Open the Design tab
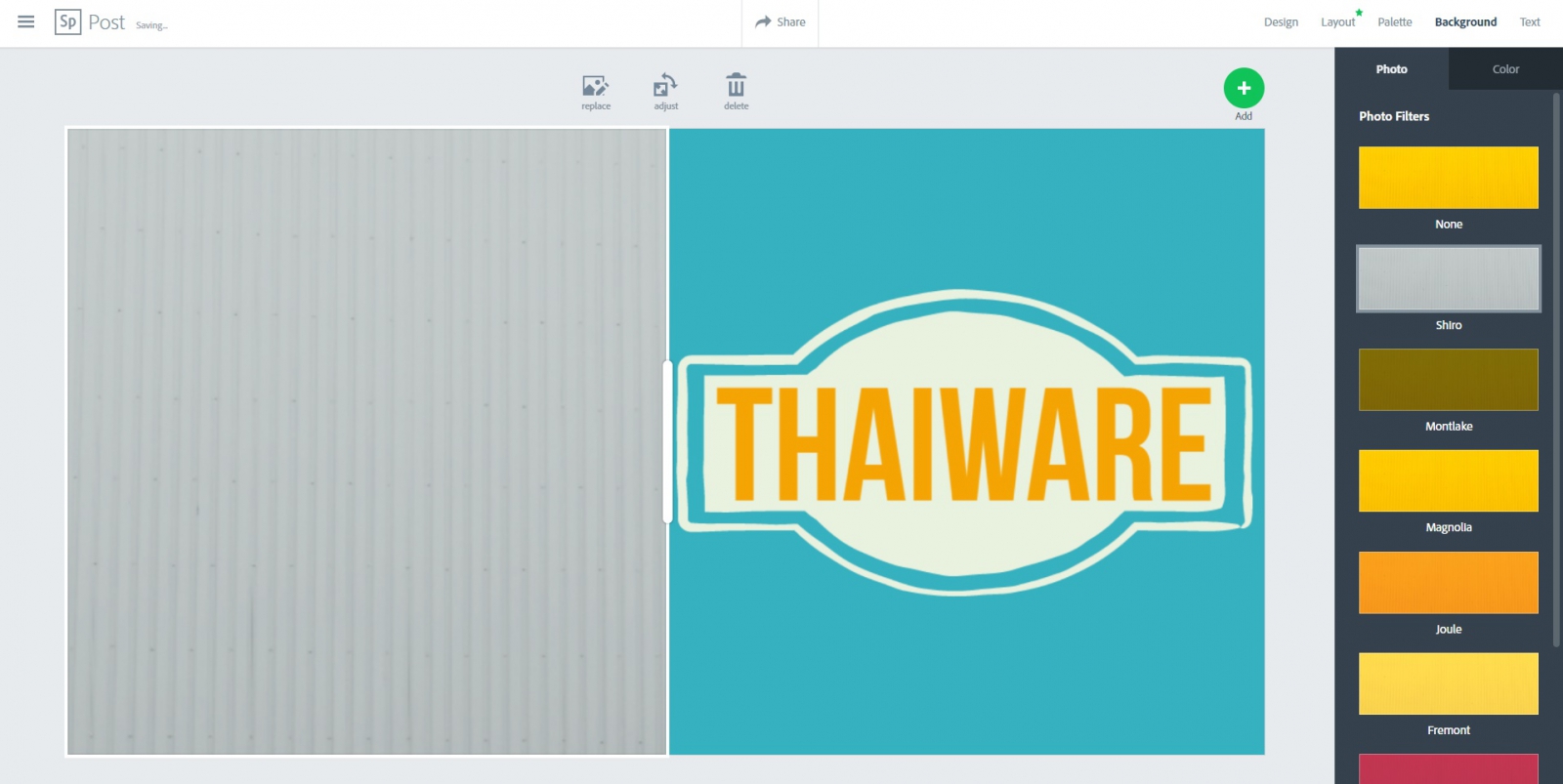Viewport: 1563px width, 784px height. [1281, 22]
